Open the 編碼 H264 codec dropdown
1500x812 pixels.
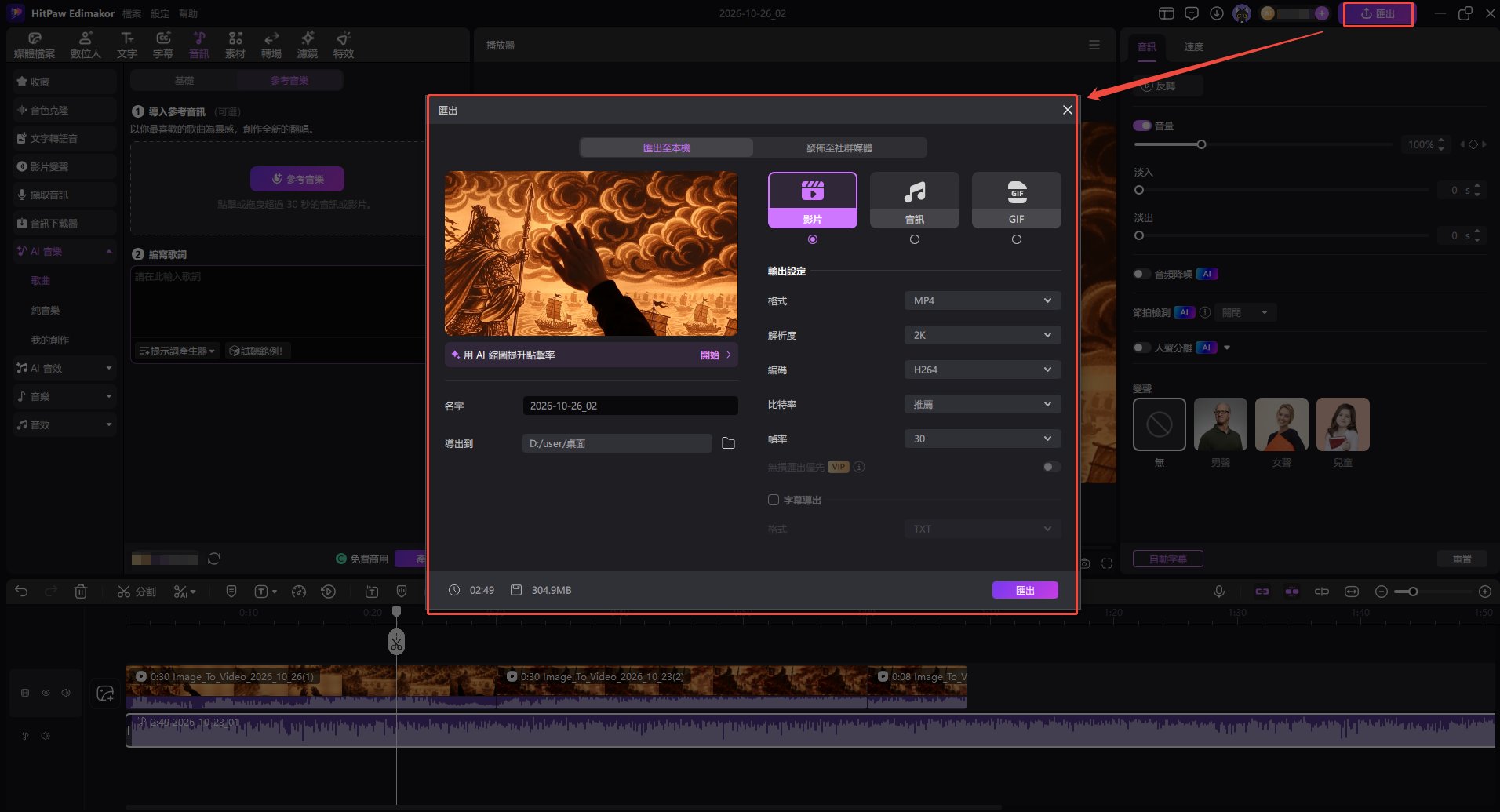coord(982,370)
